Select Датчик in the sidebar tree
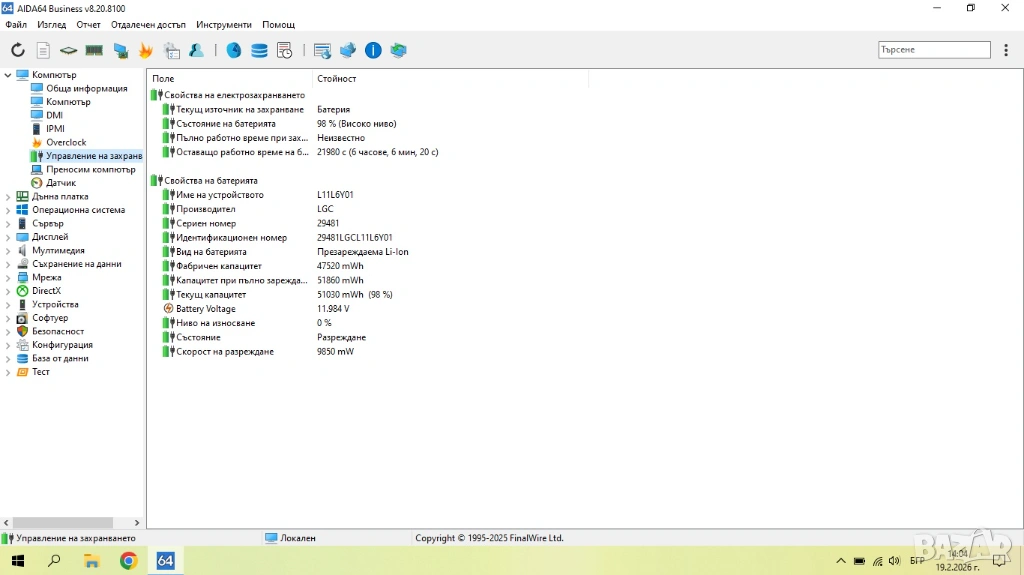This screenshot has height=575, width=1024. (60, 183)
